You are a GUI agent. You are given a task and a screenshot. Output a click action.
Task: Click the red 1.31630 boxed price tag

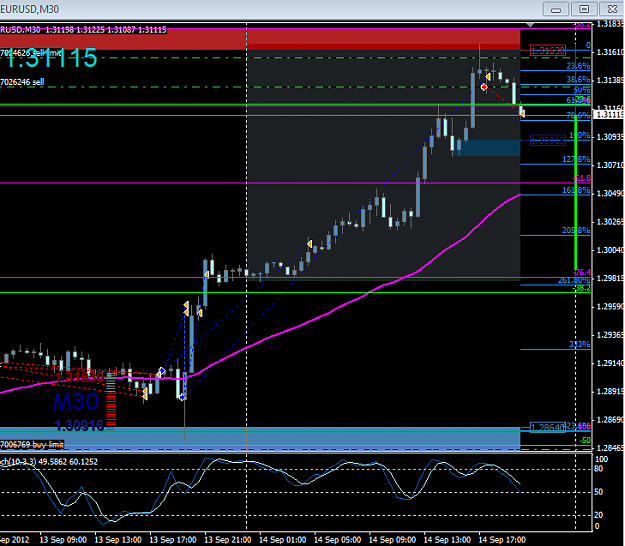(x=548, y=51)
